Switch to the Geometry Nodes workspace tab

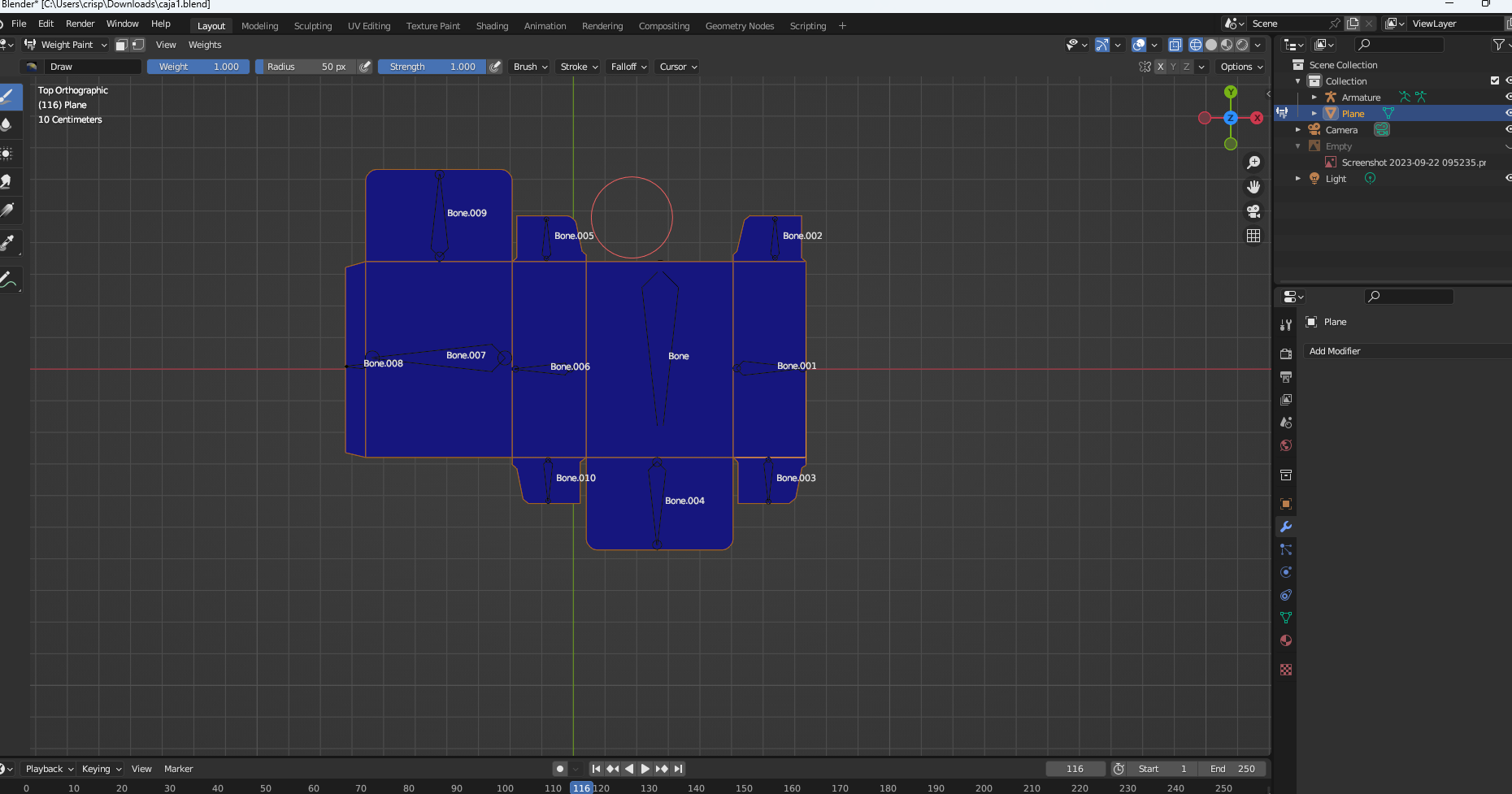tap(740, 26)
